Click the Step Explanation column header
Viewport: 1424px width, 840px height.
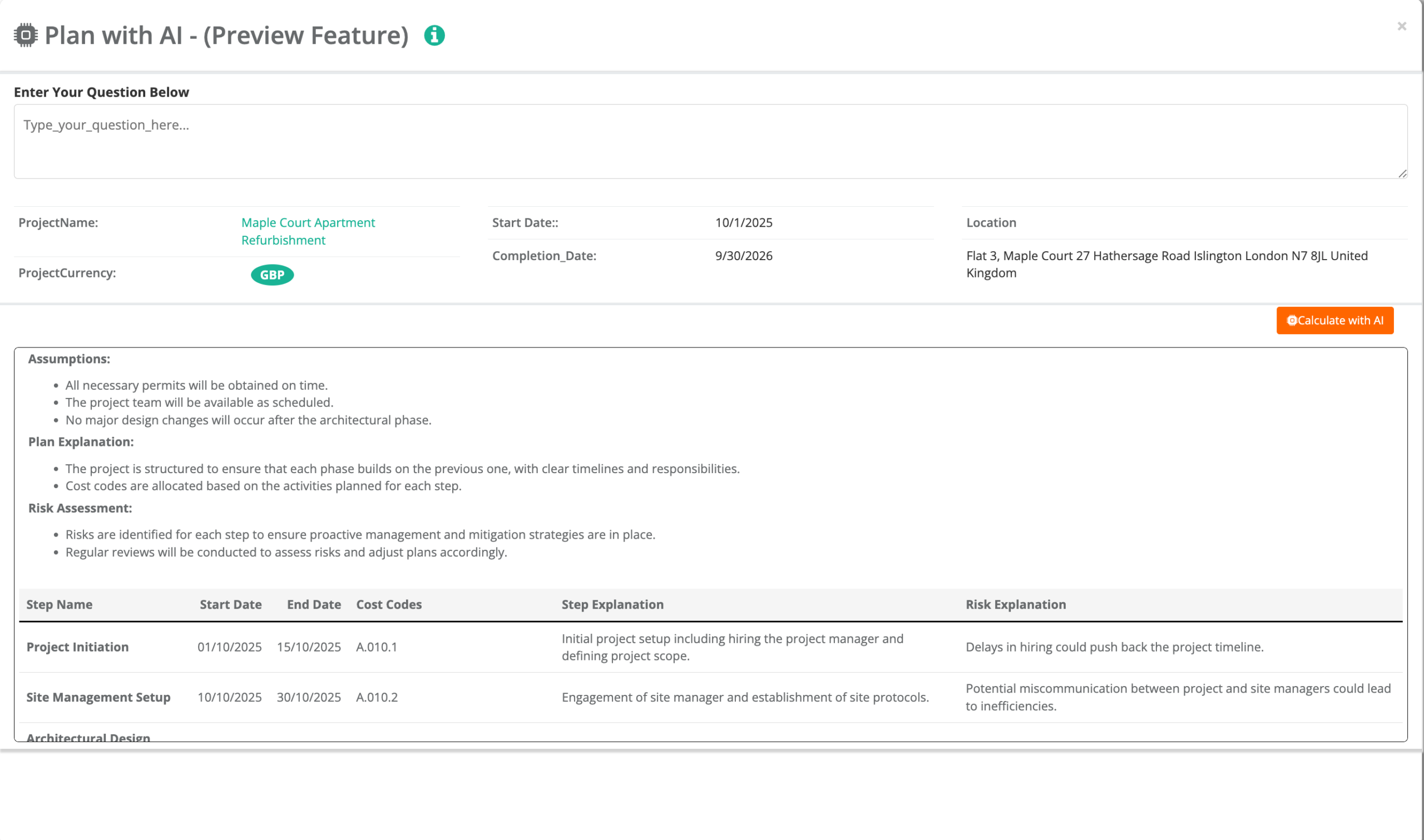point(612,604)
